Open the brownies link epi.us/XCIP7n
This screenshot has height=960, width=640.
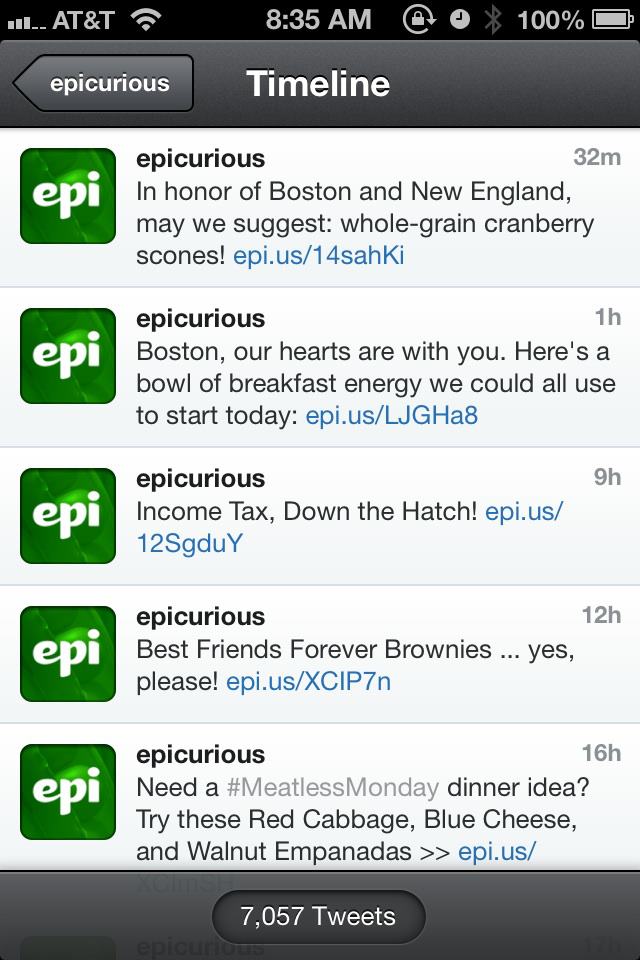point(308,682)
